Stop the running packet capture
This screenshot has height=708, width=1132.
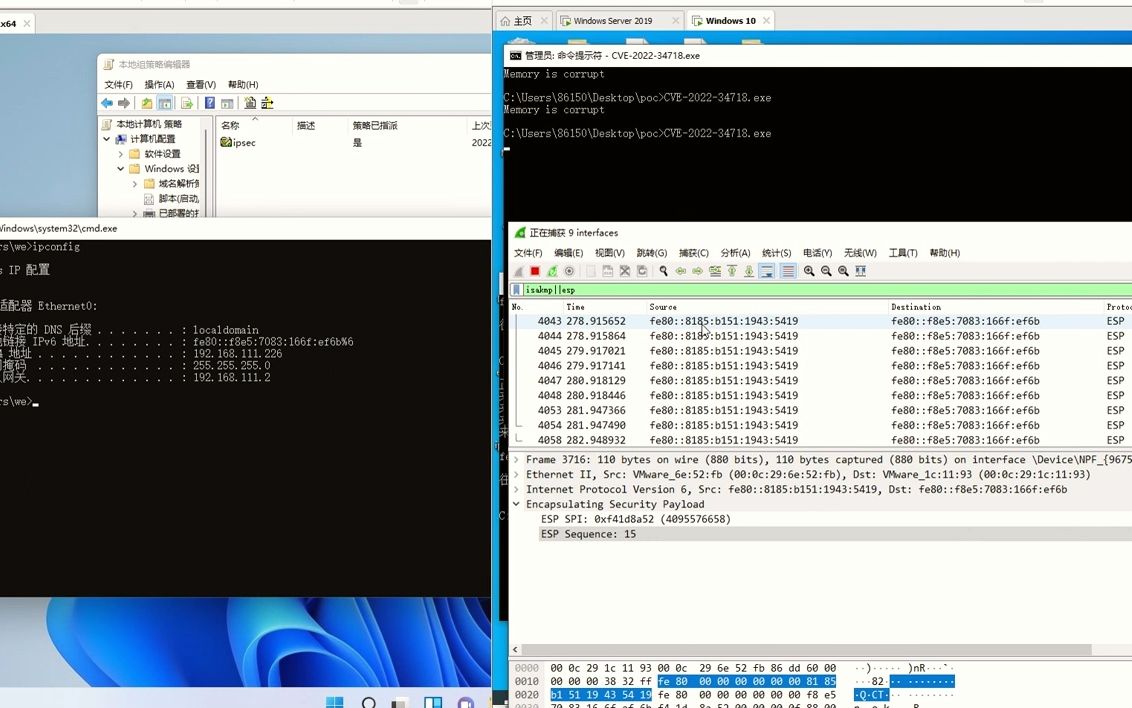[534, 271]
